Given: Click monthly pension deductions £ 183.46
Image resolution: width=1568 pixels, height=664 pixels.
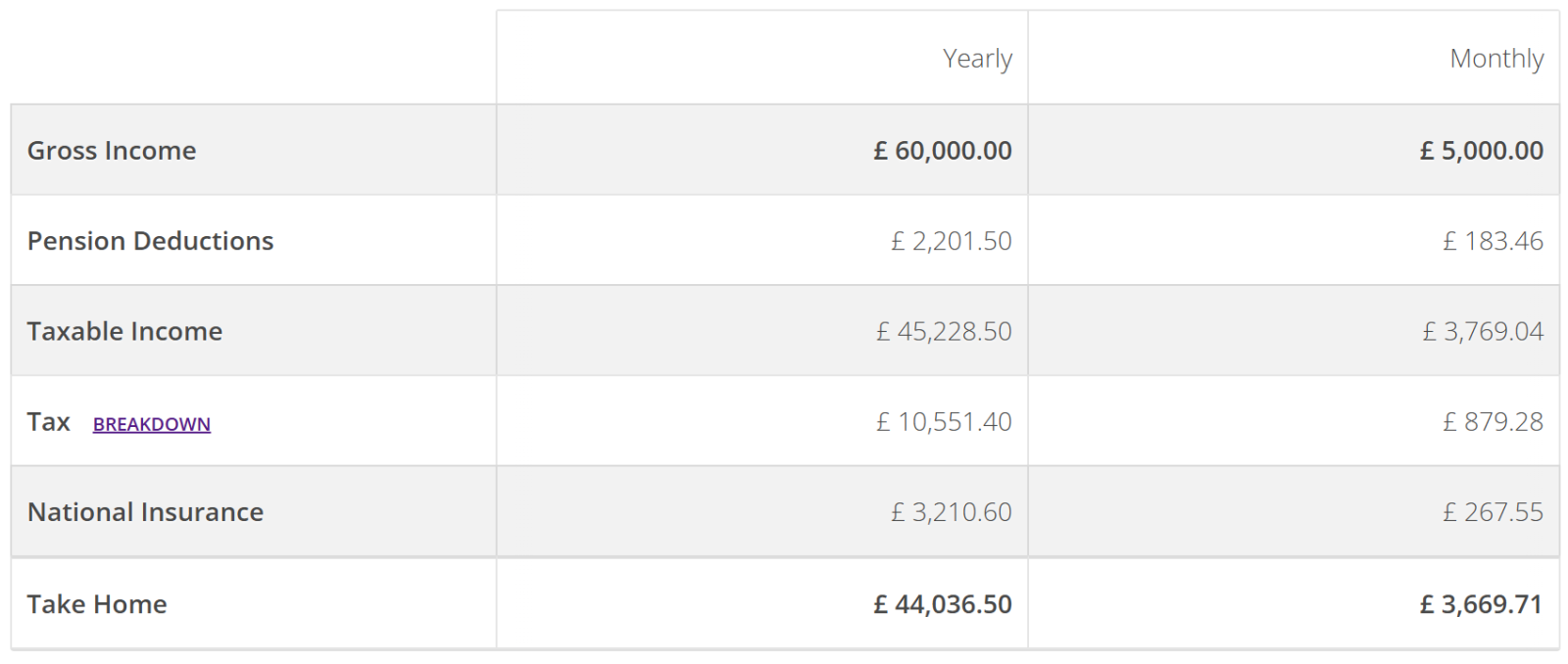Looking at the screenshot, I should click(x=1493, y=241).
